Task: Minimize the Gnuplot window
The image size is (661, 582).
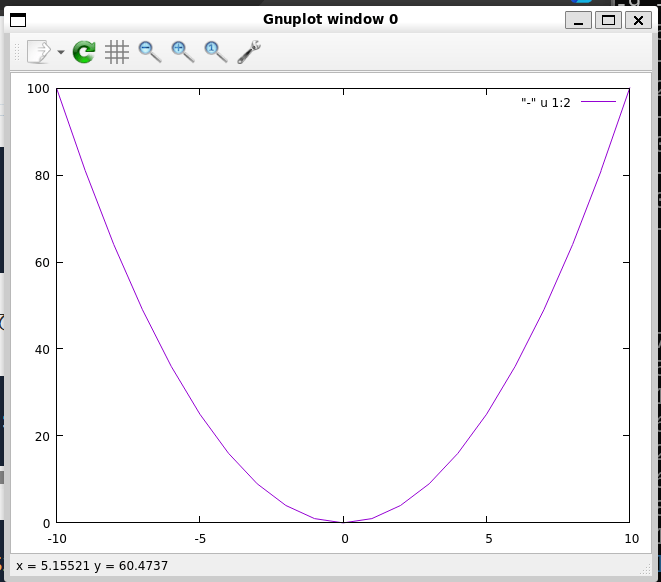Action: (x=578, y=20)
